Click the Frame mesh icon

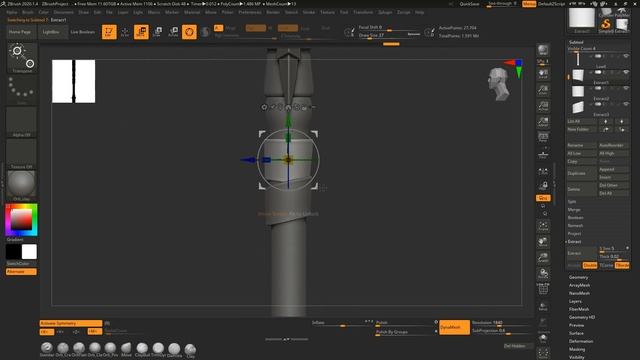point(543,226)
